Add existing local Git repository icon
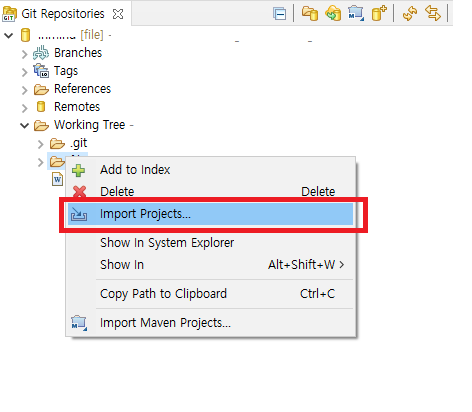This screenshot has width=472, height=412. pos(310,14)
